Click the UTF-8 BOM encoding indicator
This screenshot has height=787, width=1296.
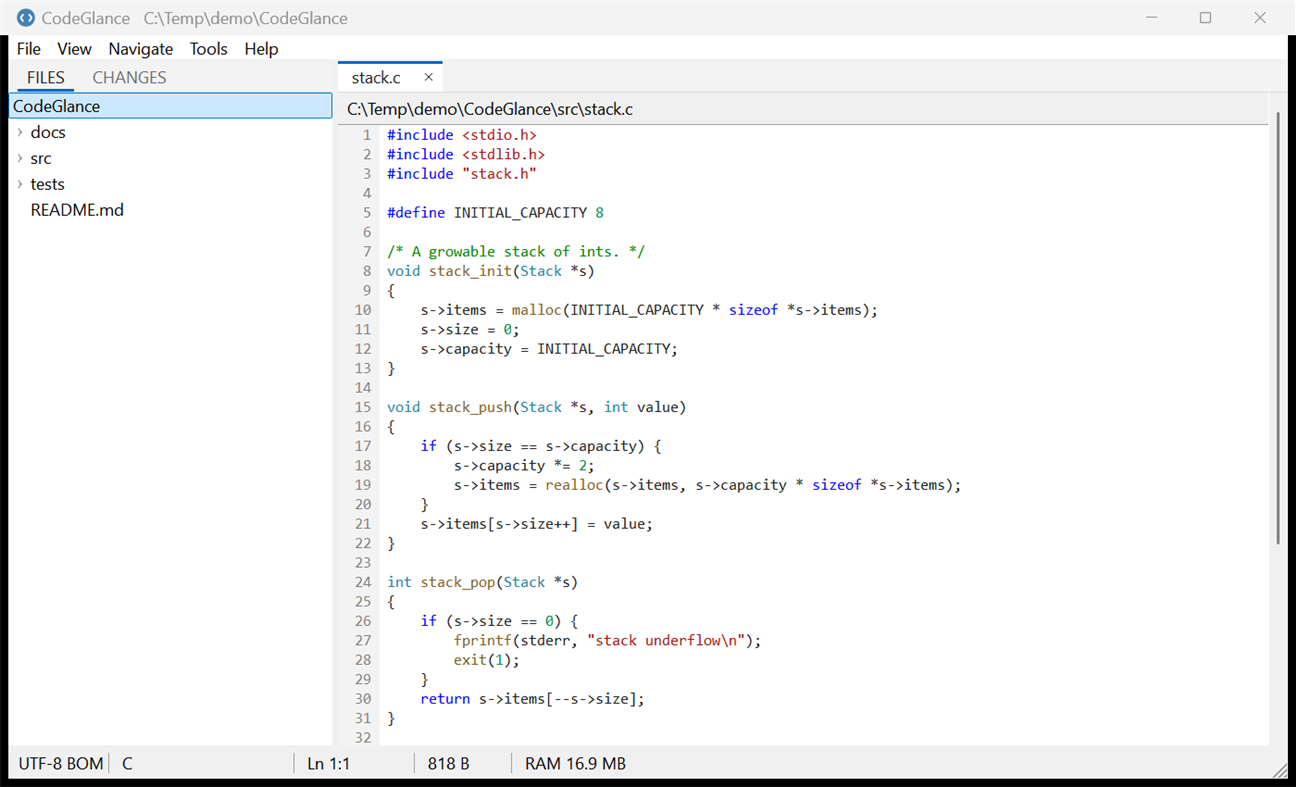pyautogui.click(x=61, y=764)
